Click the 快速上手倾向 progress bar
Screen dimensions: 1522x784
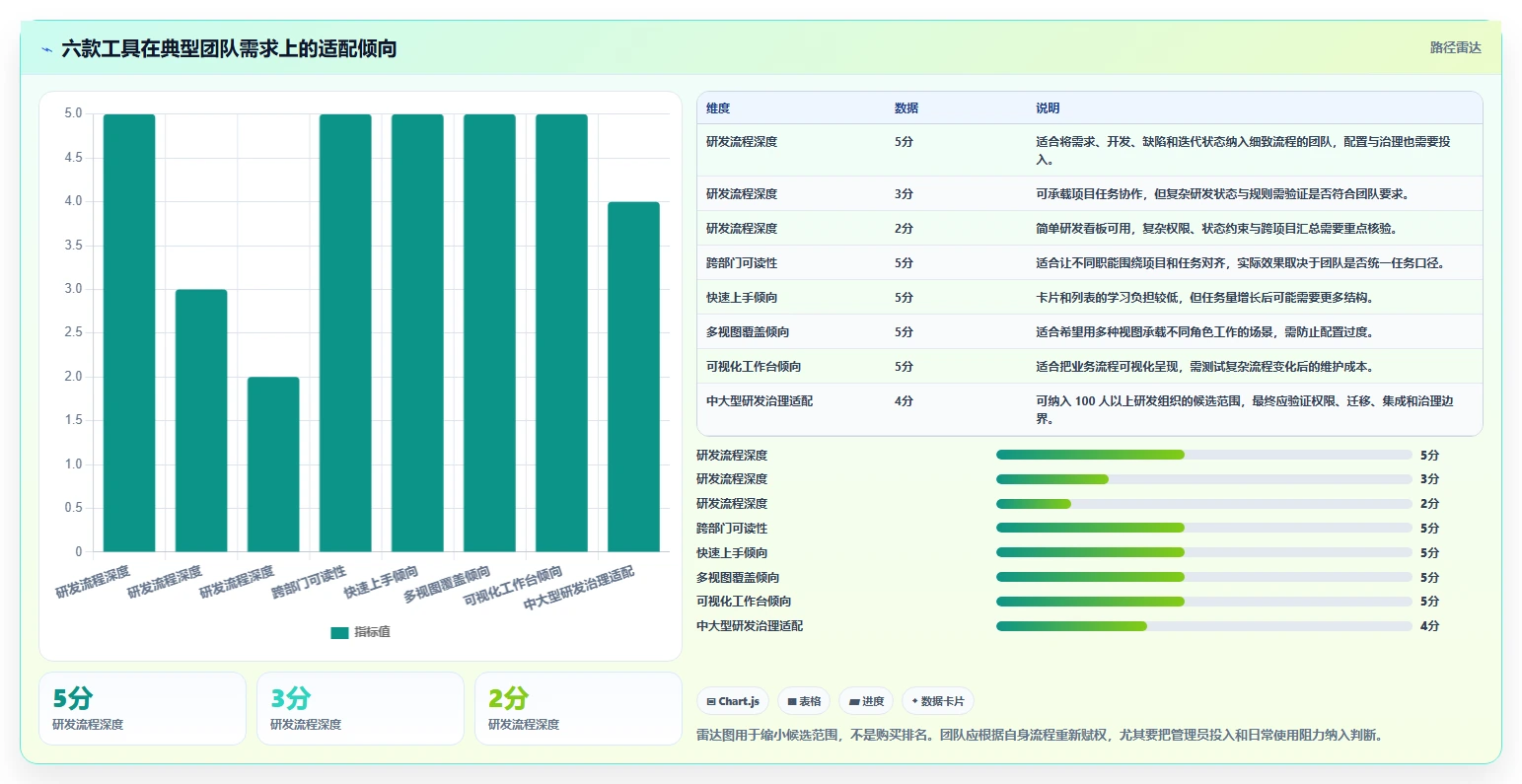(1203, 552)
